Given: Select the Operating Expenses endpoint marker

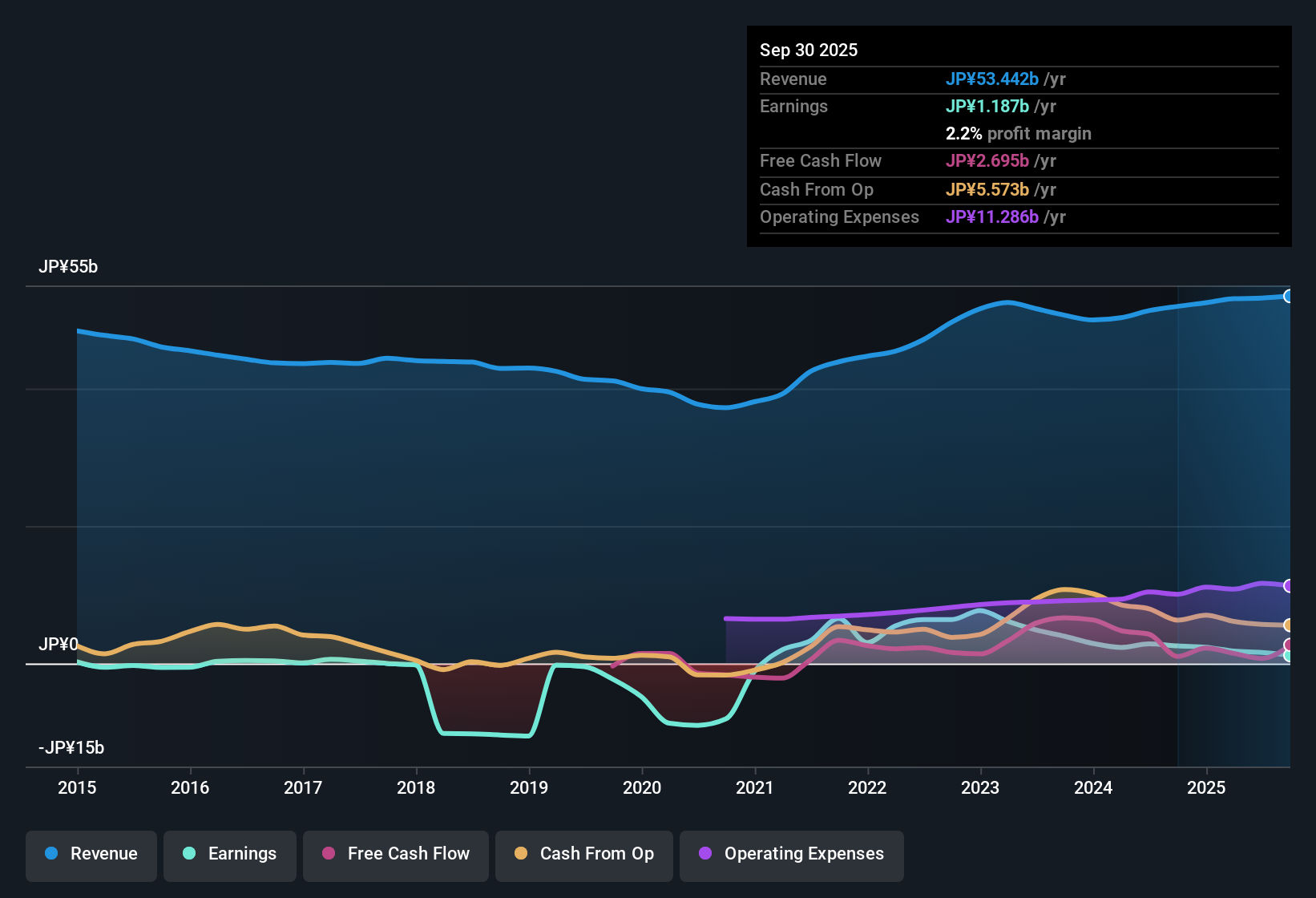Looking at the screenshot, I should [x=1289, y=585].
